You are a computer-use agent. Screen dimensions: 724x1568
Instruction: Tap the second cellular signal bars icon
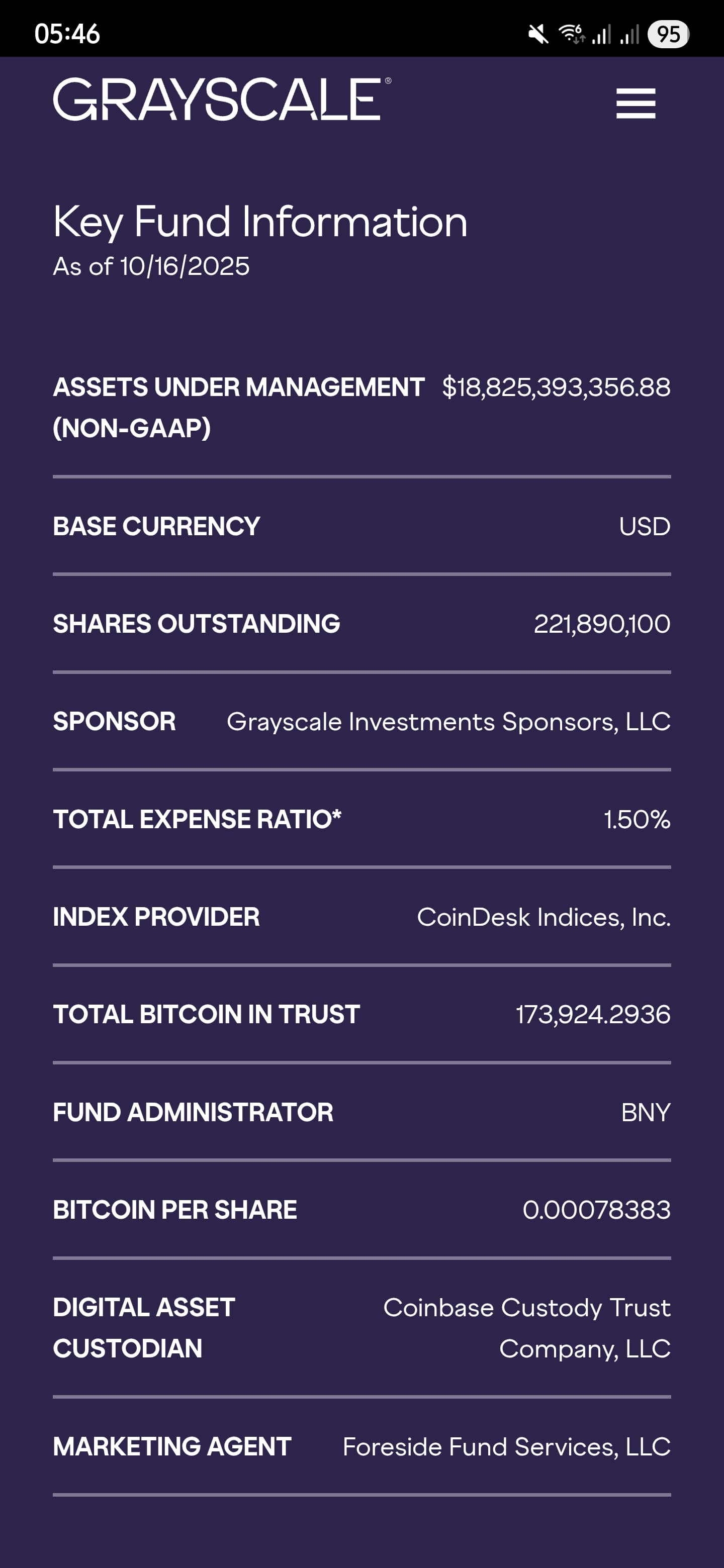tap(629, 35)
